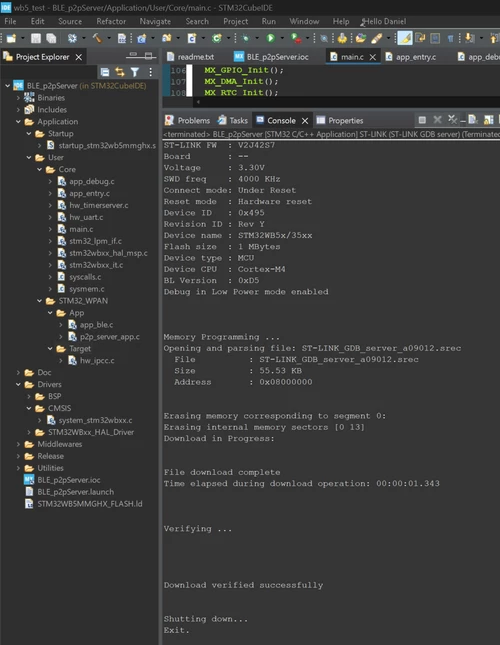This screenshot has height=645, width=500.
Task: Click the editor horizontal scrollbar left arrow
Action: pyautogui.click(x=198, y=101)
